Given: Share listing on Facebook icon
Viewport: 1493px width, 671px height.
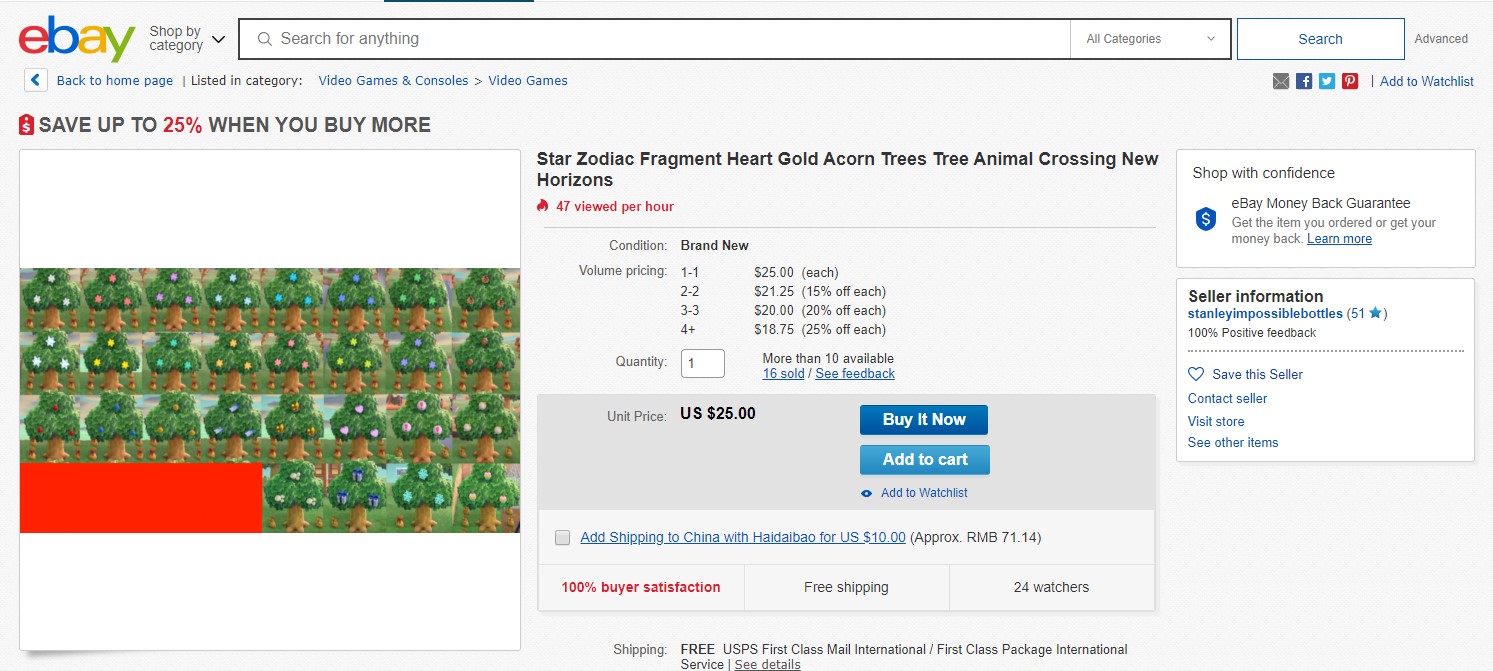Looking at the screenshot, I should (x=1304, y=81).
